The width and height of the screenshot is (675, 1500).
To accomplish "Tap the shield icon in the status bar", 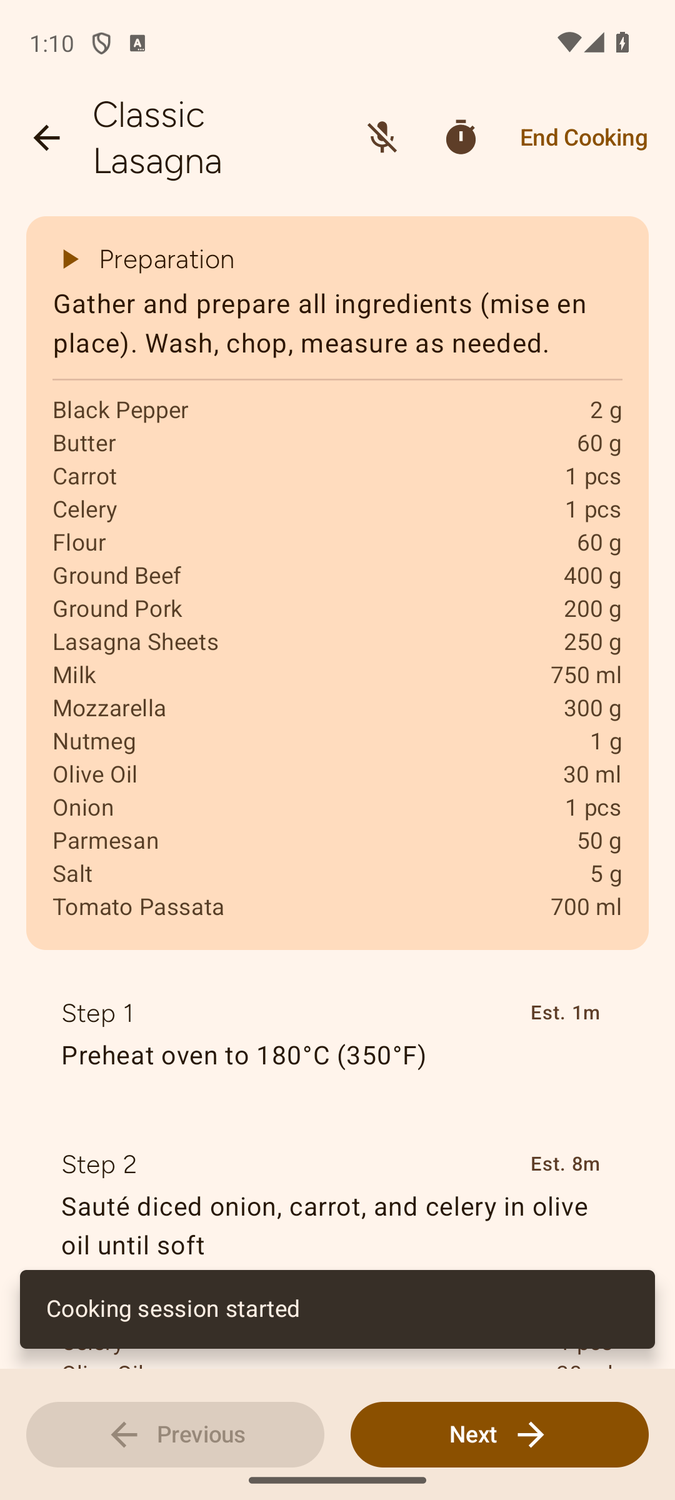I will (x=101, y=43).
